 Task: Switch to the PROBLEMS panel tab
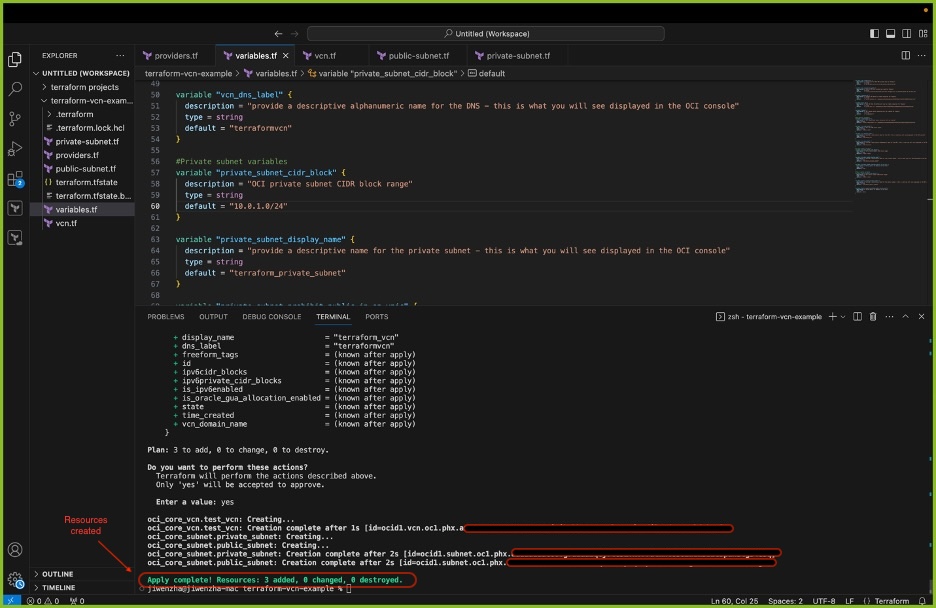click(x=166, y=317)
